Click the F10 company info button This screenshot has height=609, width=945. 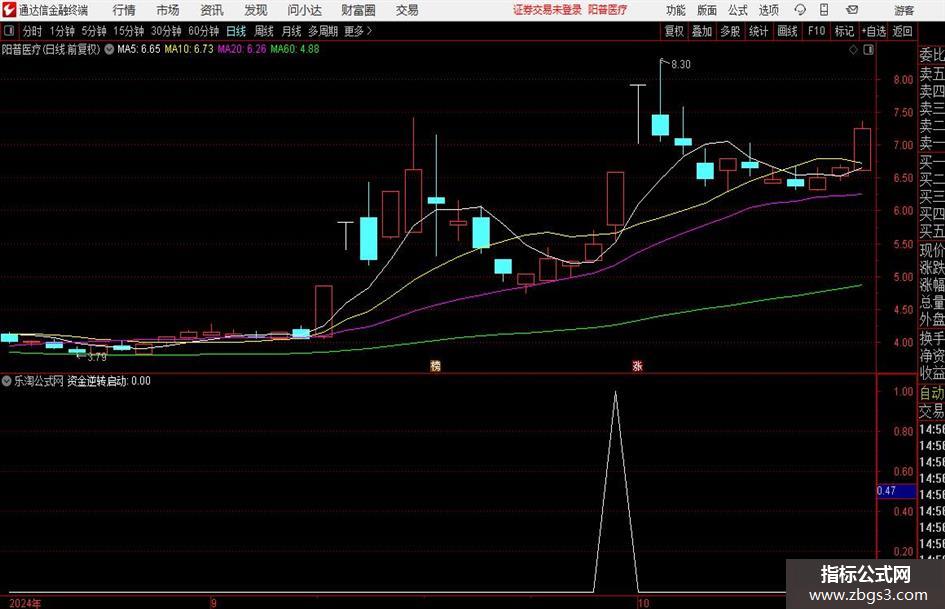[816, 31]
